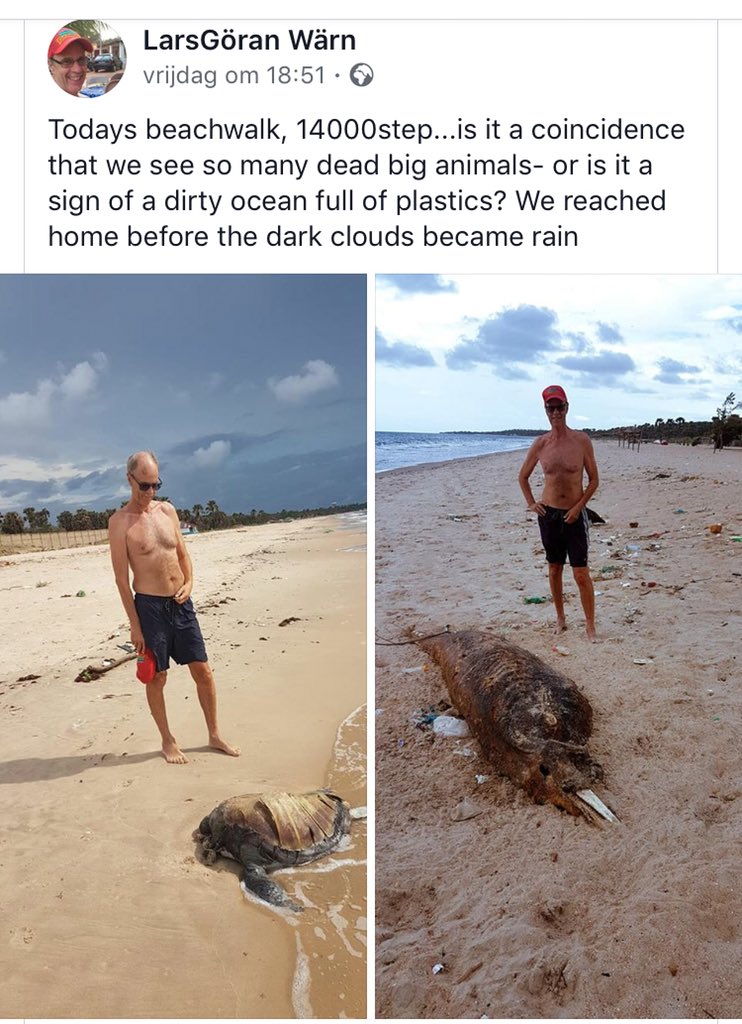The image size is (742, 1024).
Task: Click the man looking down, left photo
Action: pos(167,604)
